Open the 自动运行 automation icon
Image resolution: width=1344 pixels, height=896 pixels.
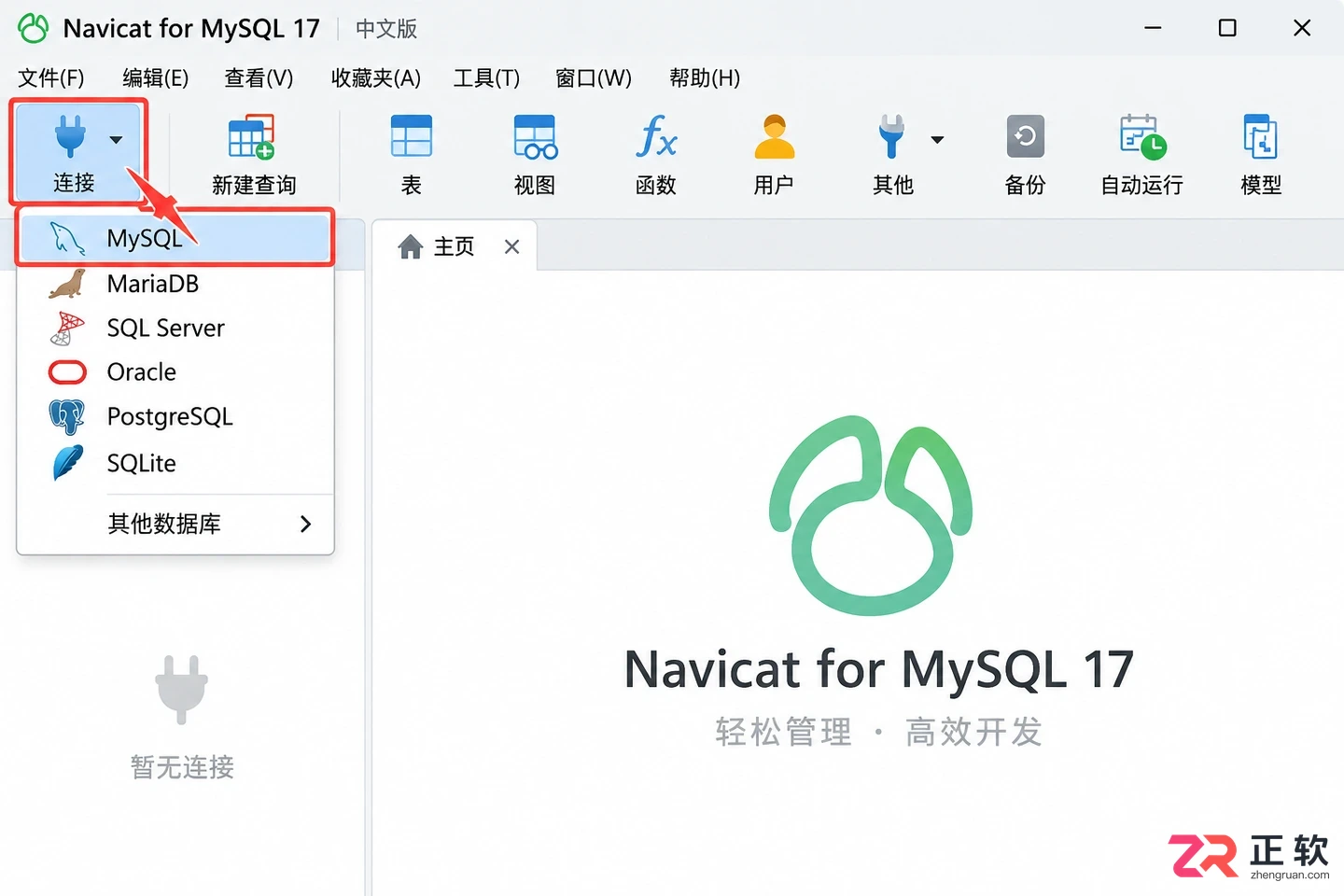1142,136
